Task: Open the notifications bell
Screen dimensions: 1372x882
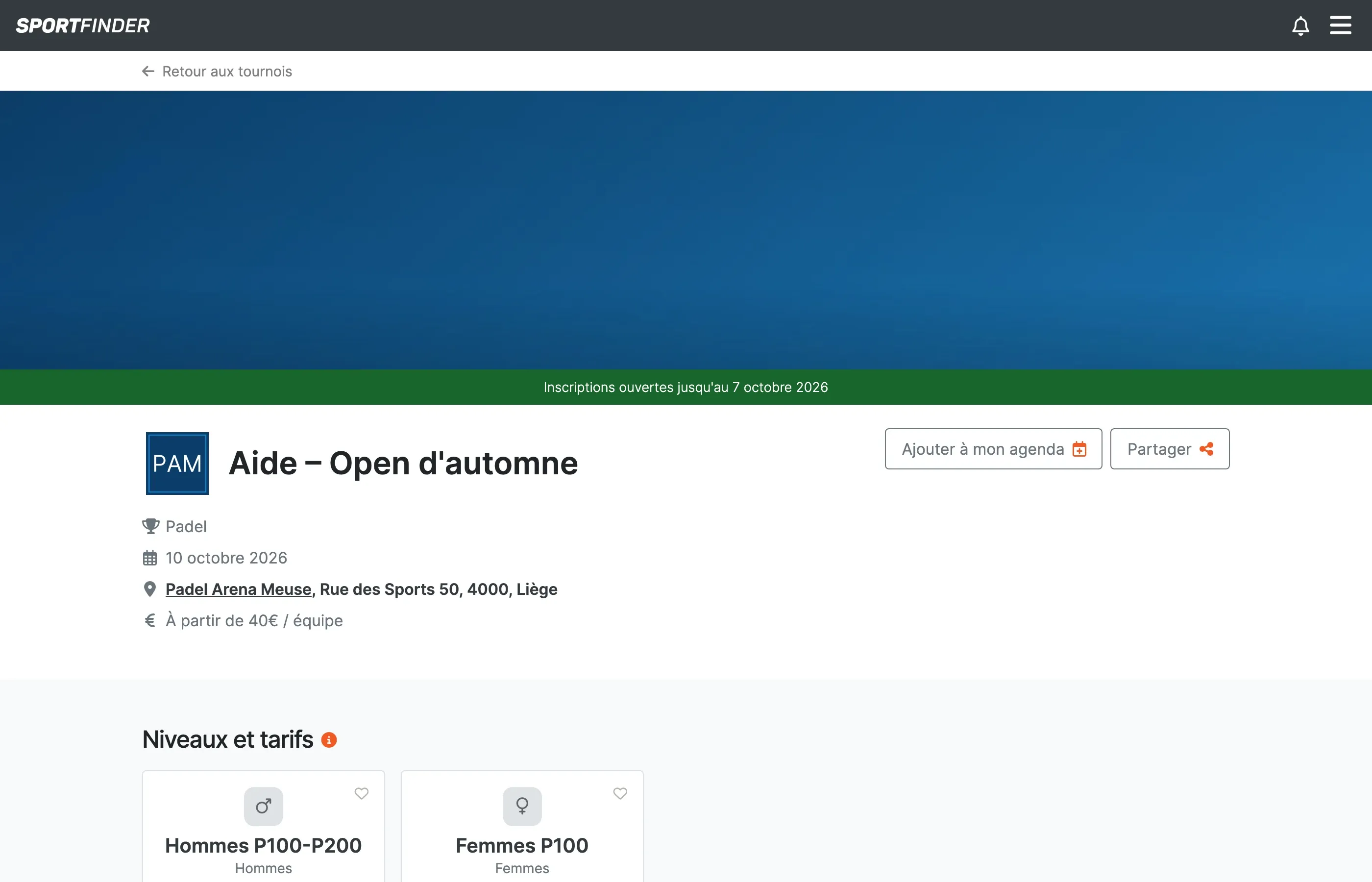Action: click(1300, 26)
